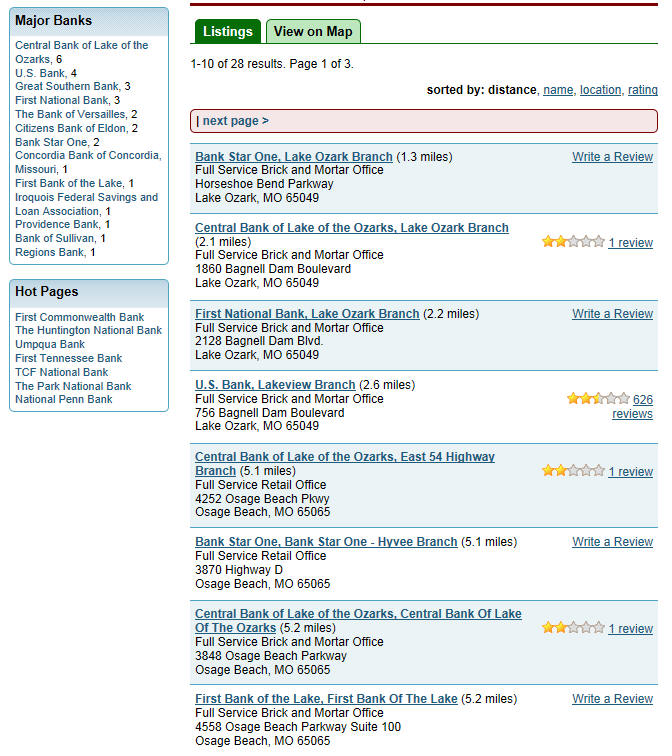This screenshot has width=672, height=756.
Task: Write a Review for First National Bank
Action: click(x=612, y=314)
